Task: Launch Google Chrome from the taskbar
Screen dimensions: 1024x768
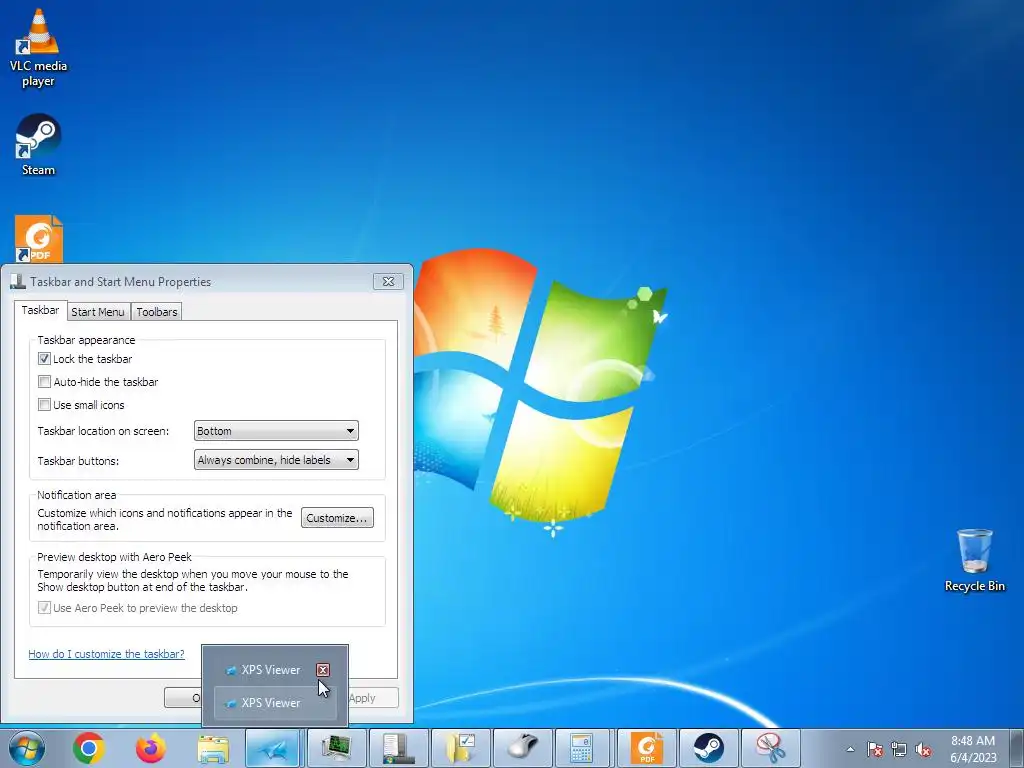Action: click(89, 748)
